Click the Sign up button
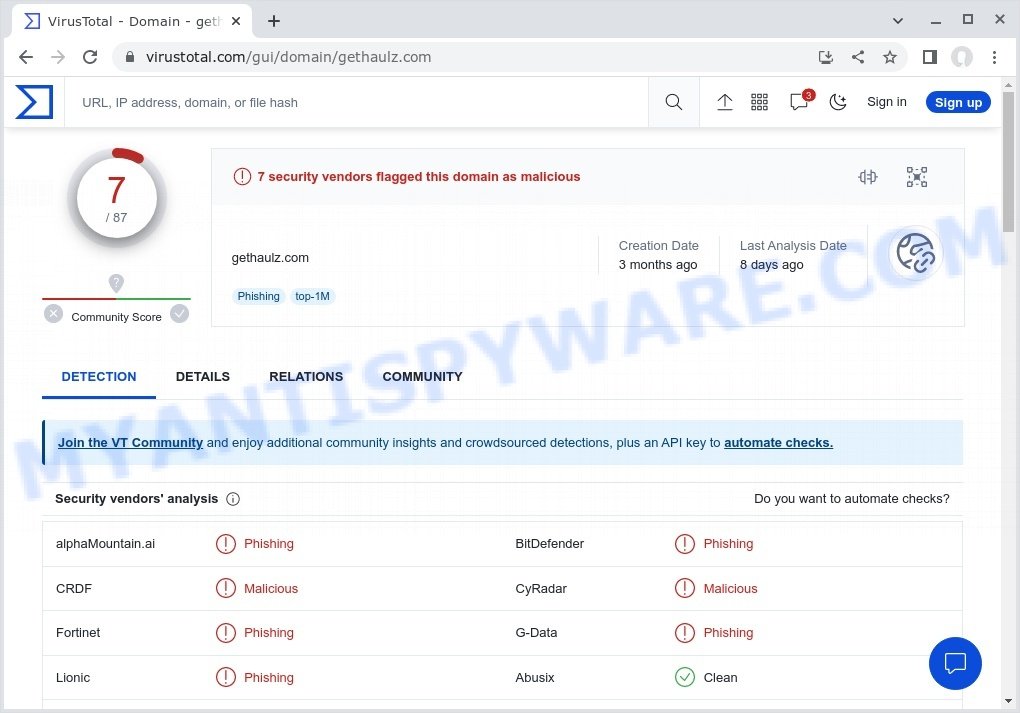 (x=958, y=102)
